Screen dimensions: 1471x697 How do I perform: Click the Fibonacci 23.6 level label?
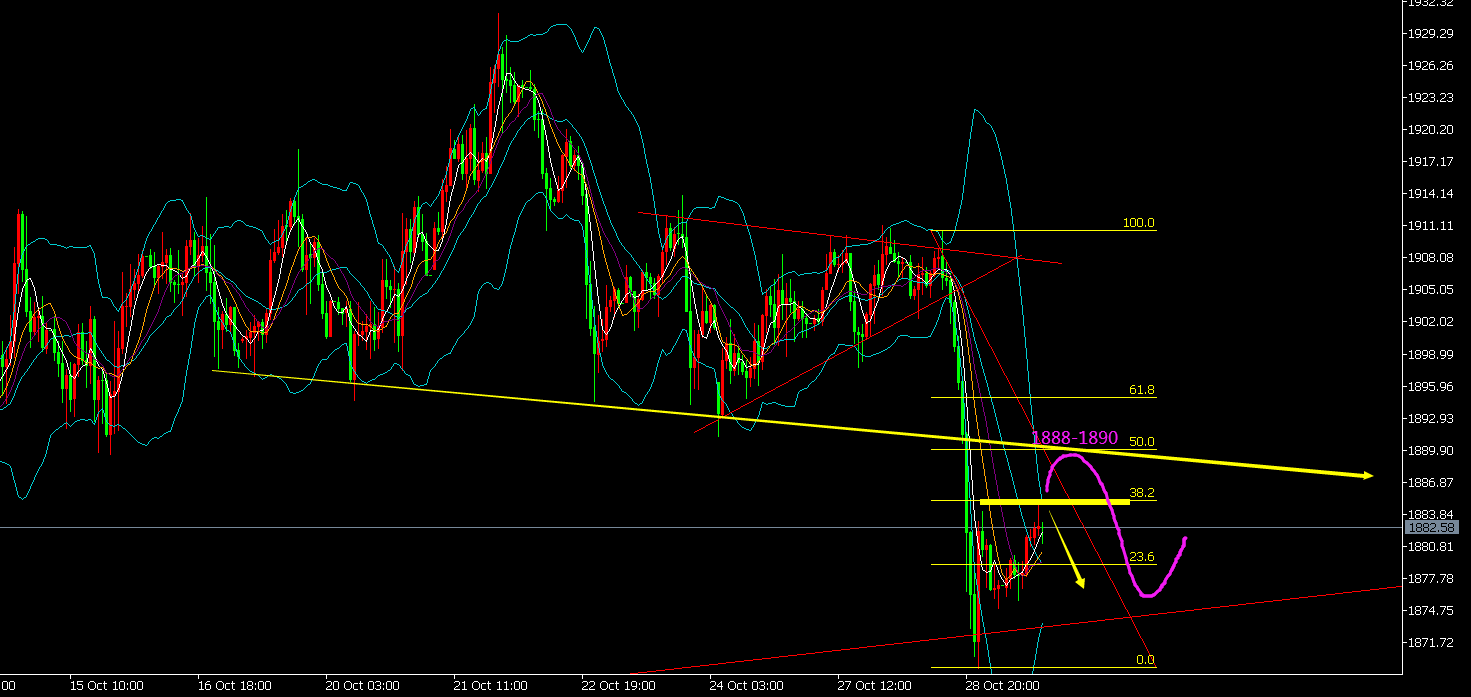pyautogui.click(x=1142, y=557)
